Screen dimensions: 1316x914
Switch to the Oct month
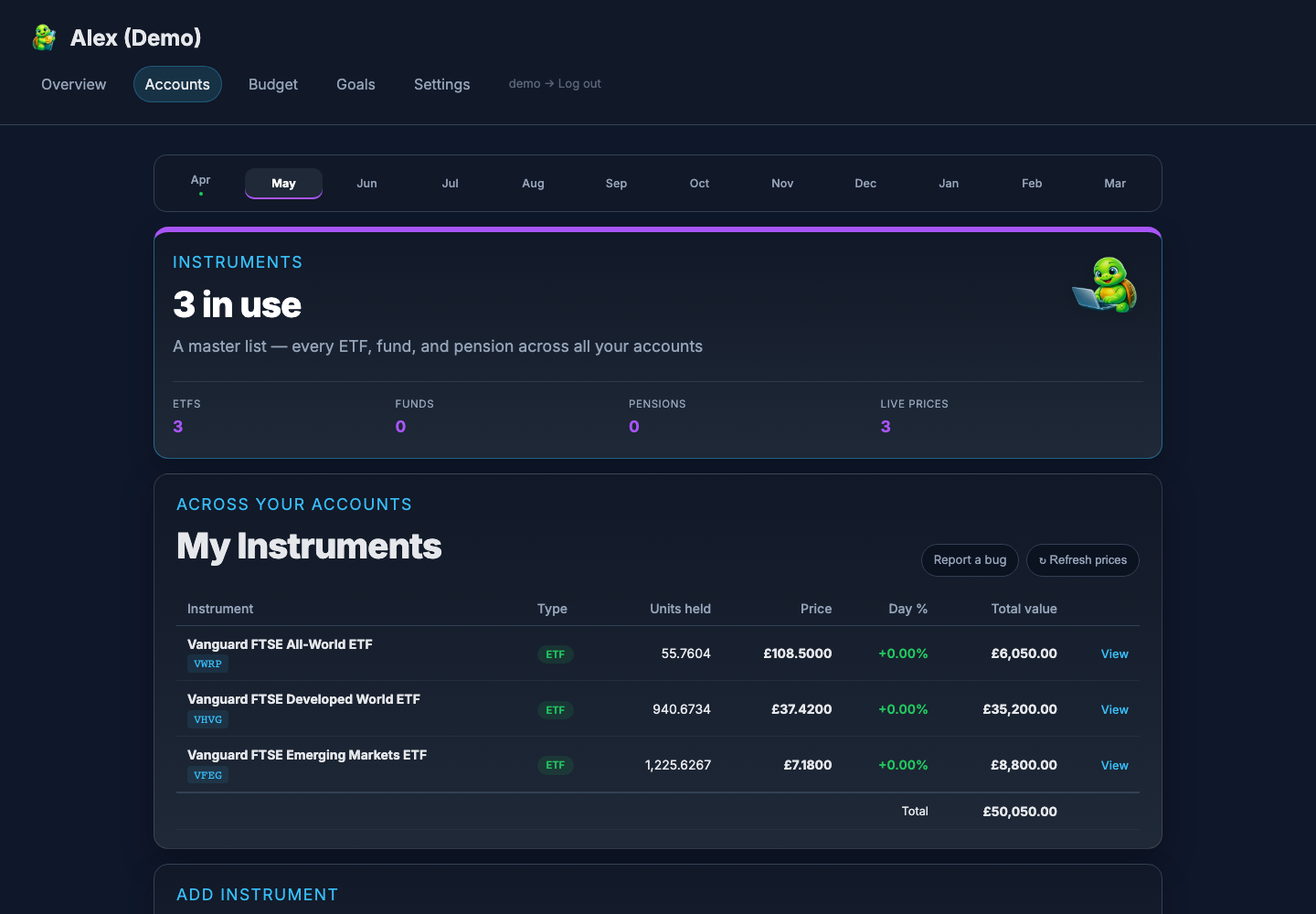pyautogui.click(x=699, y=183)
